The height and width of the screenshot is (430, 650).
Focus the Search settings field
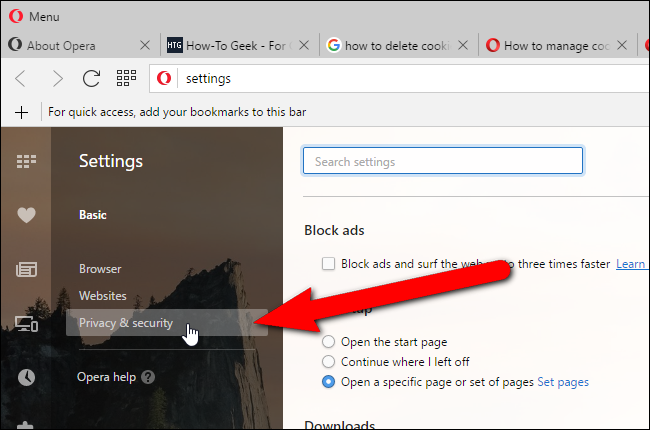(x=443, y=161)
